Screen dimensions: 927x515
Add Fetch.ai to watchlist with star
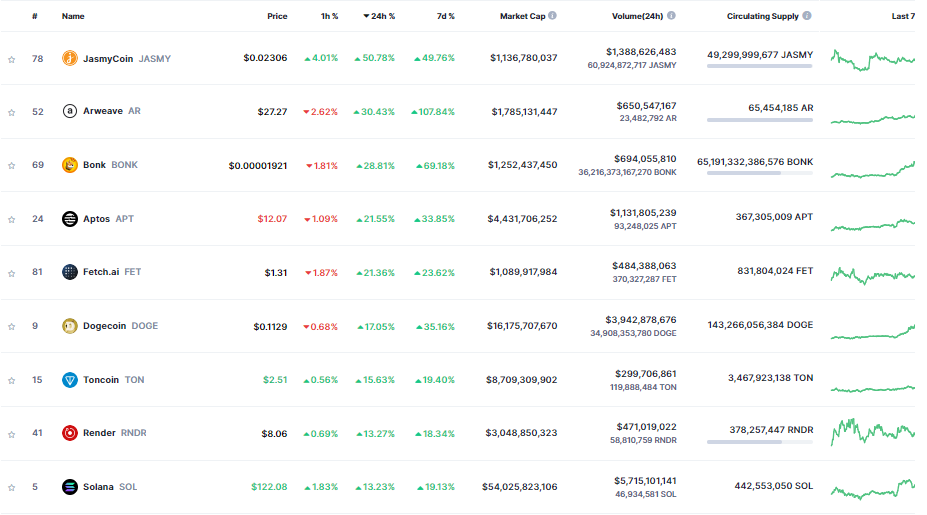(11, 273)
